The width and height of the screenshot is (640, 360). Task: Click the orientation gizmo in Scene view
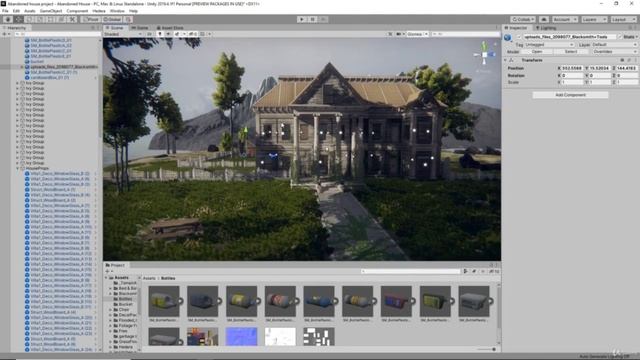coord(484,54)
